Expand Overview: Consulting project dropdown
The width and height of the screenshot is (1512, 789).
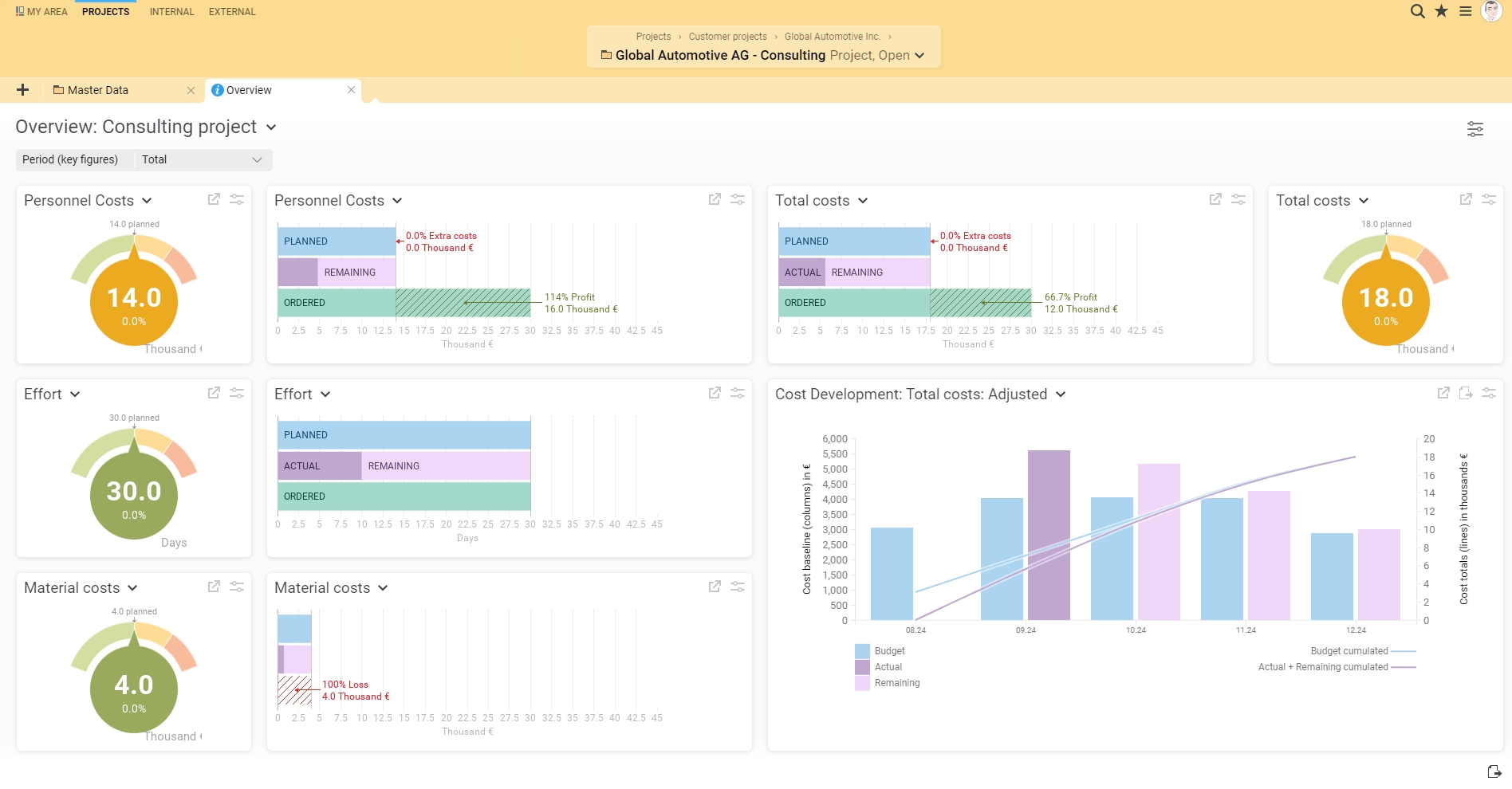[x=271, y=128]
